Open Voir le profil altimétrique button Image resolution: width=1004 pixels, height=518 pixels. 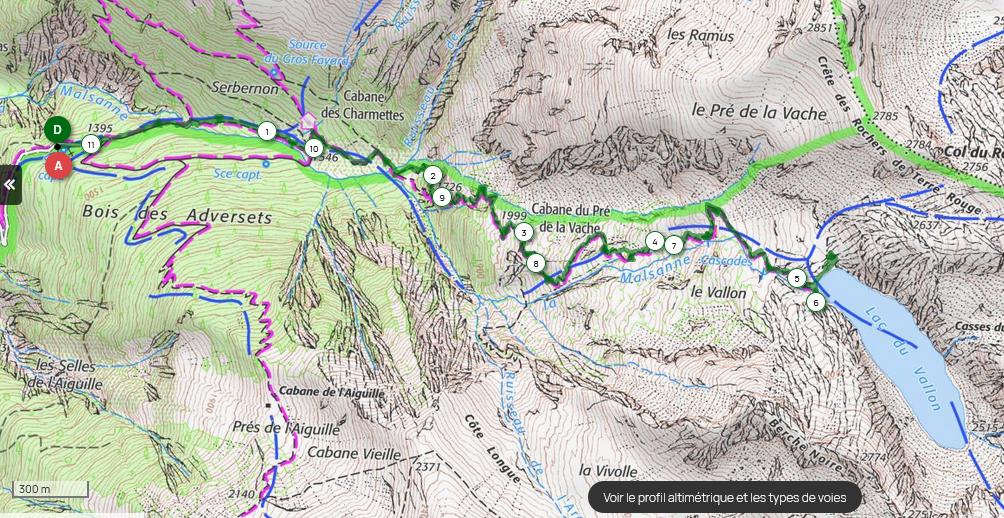pyautogui.click(x=724, y=498)
